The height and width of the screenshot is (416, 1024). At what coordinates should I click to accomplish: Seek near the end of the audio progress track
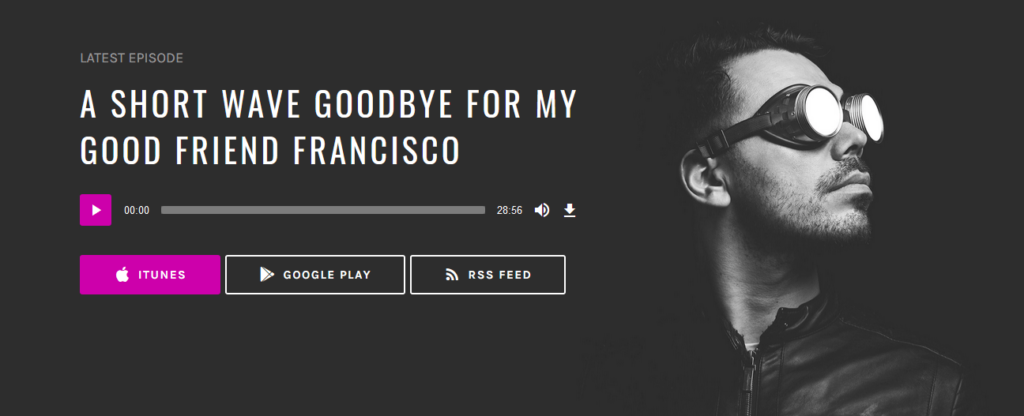(480, 210)
